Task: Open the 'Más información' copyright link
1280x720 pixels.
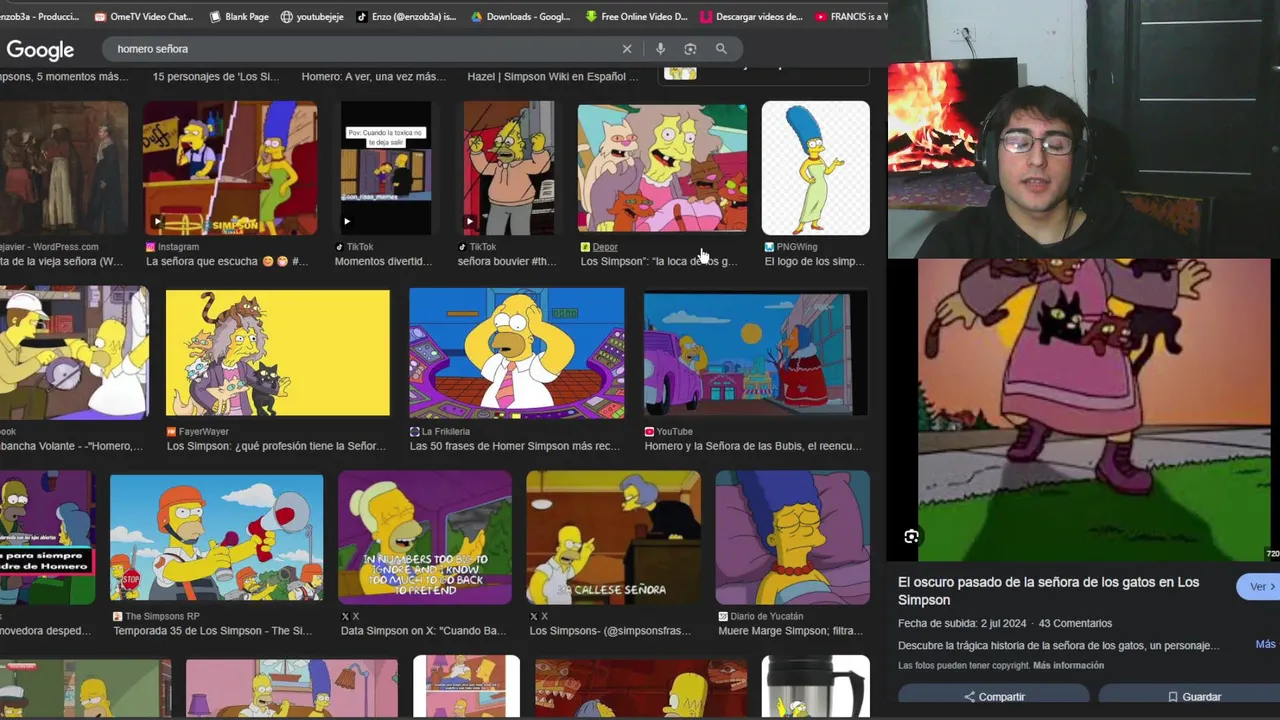Action: click(1068, 666)
